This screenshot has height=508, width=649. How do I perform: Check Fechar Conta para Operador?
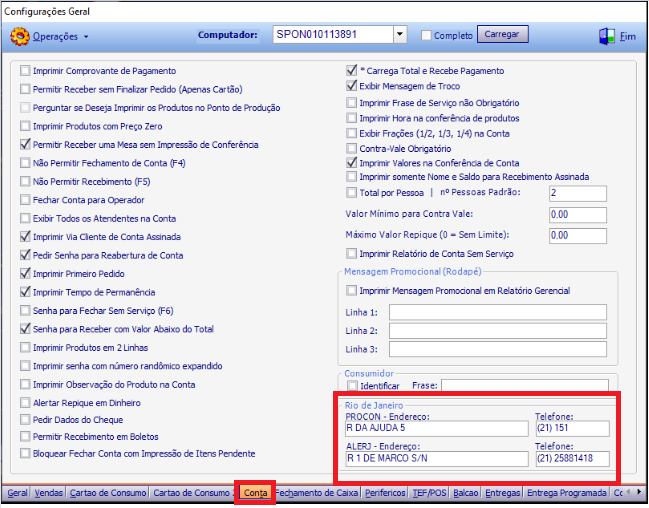click(x=25, y=200)
